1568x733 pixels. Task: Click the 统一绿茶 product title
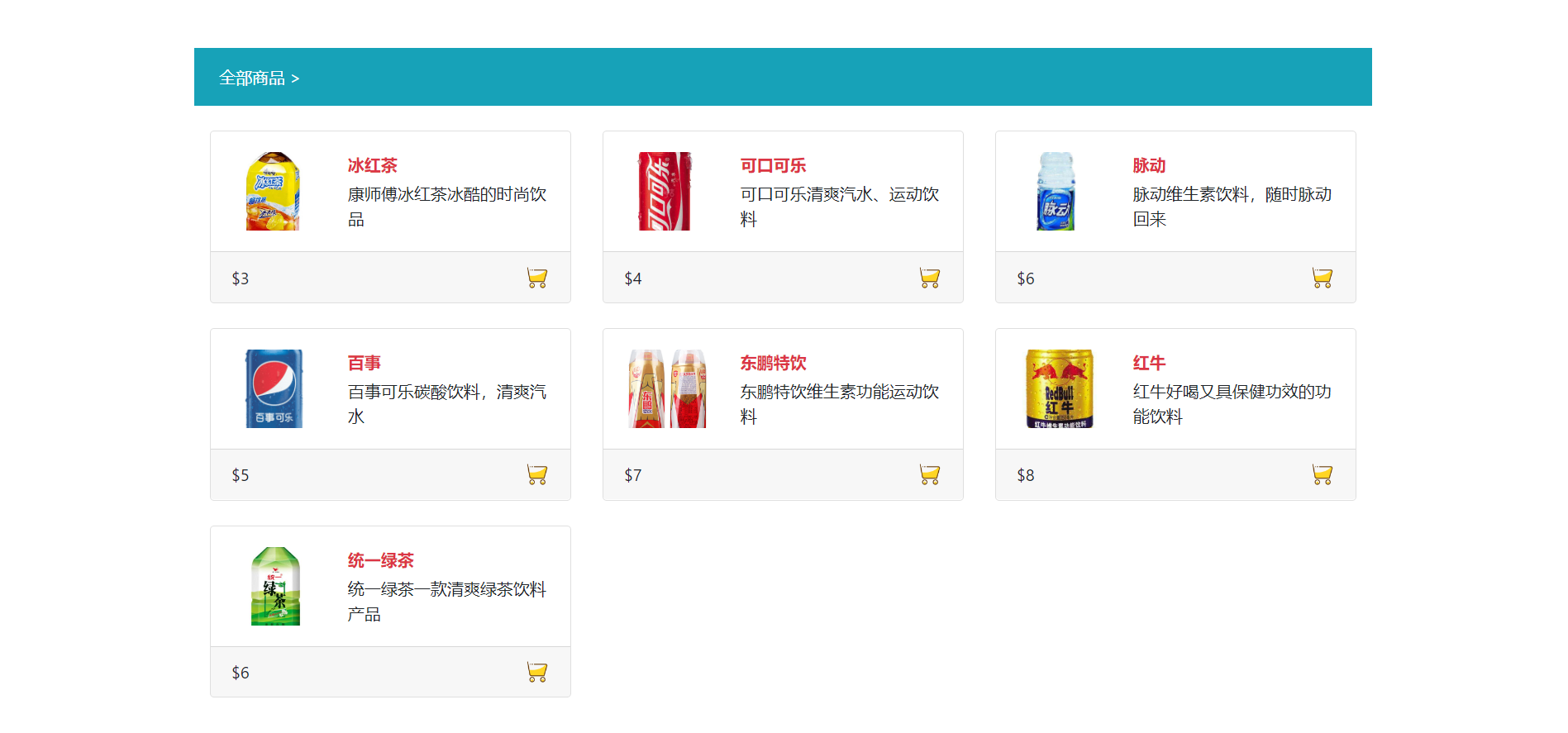(381, 560)
